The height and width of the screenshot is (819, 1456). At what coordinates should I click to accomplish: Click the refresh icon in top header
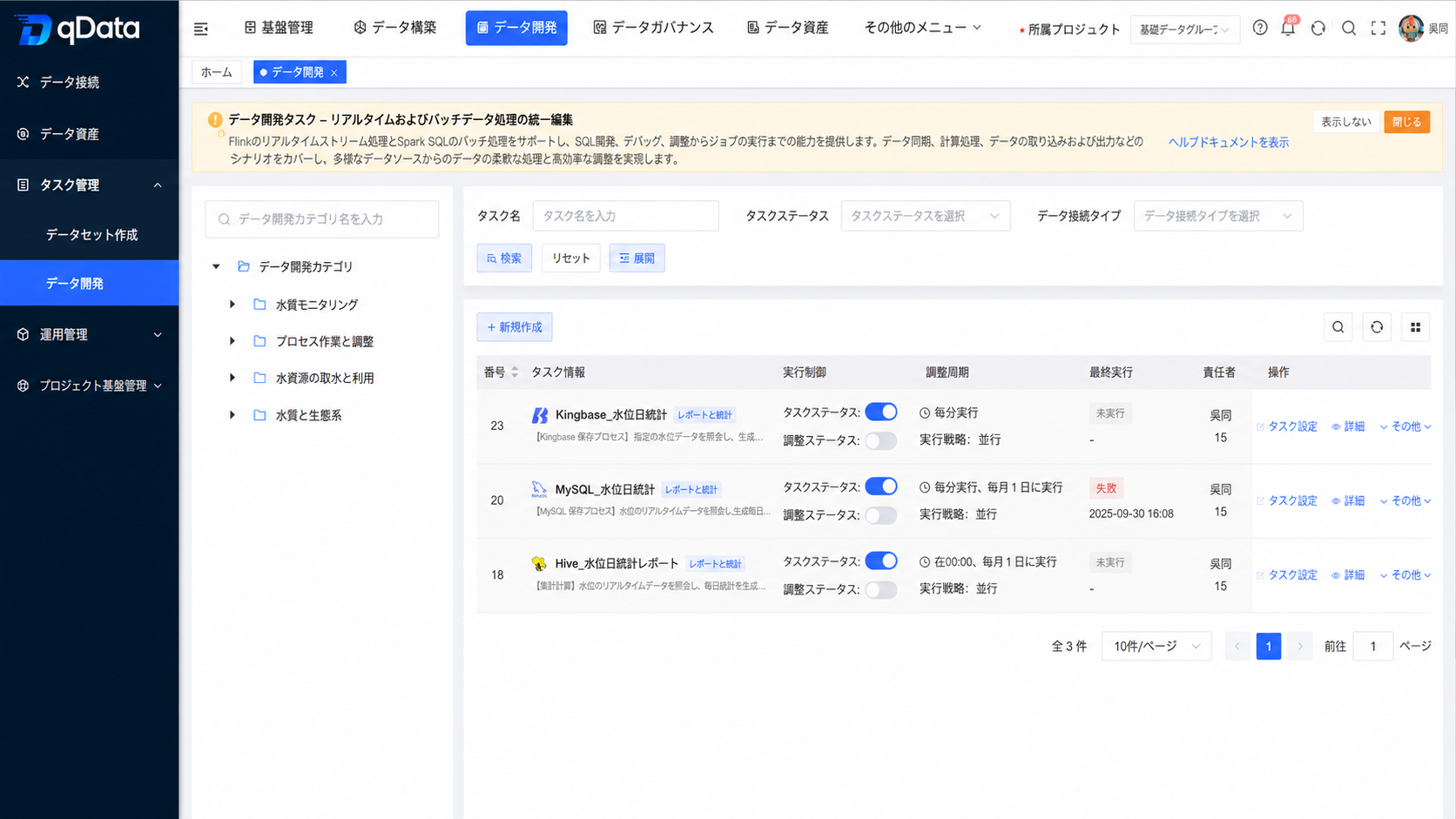(1318, 28)
